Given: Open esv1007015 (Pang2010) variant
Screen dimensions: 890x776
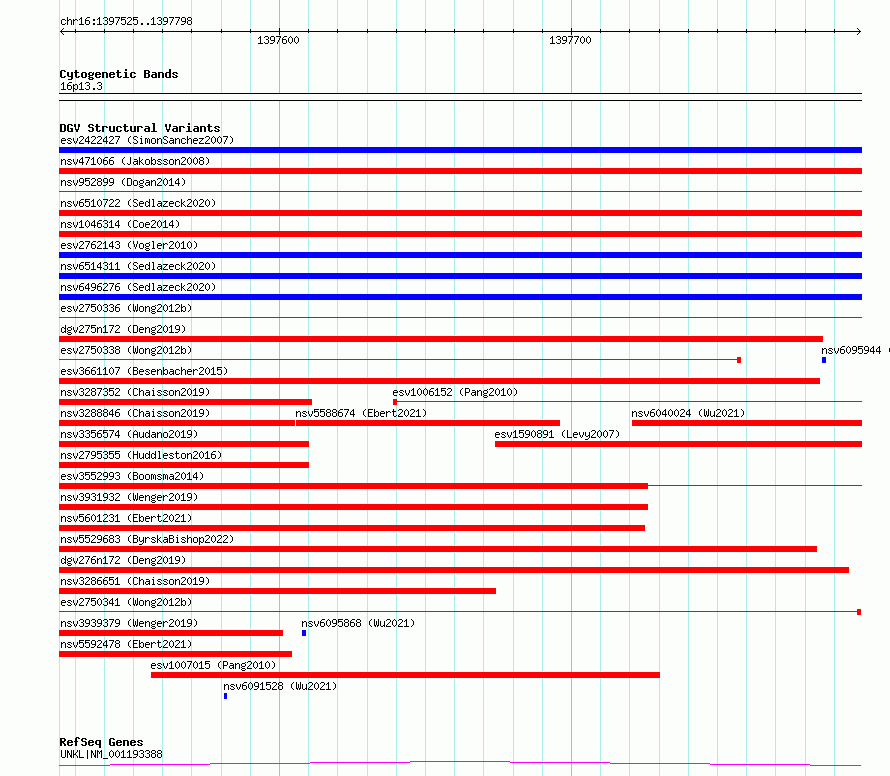Looking at the screenshot, I should (x=213, y=665).
